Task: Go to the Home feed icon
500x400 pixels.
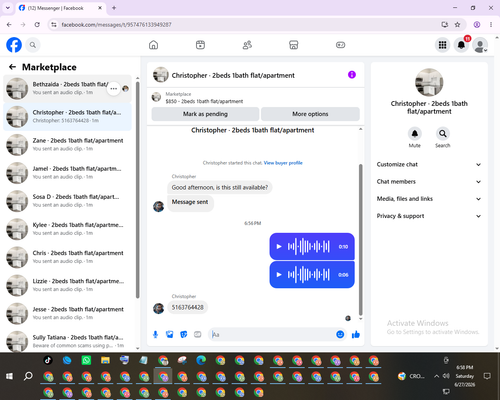Action: tap(153, 45)
